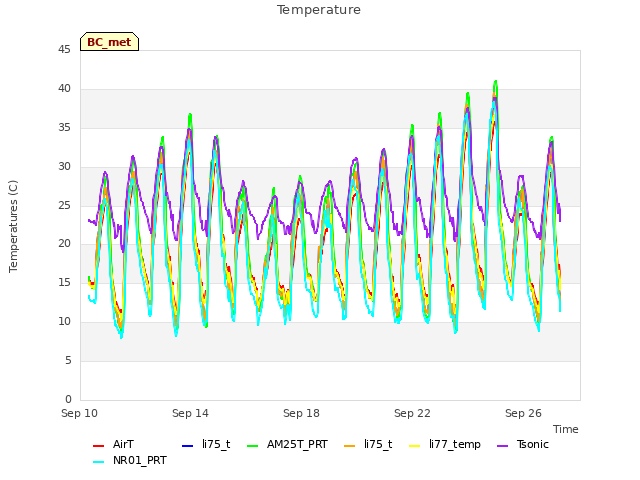Click the BC_met annotation label
Viewport: 640px width, 480px height.
(109, 42)
